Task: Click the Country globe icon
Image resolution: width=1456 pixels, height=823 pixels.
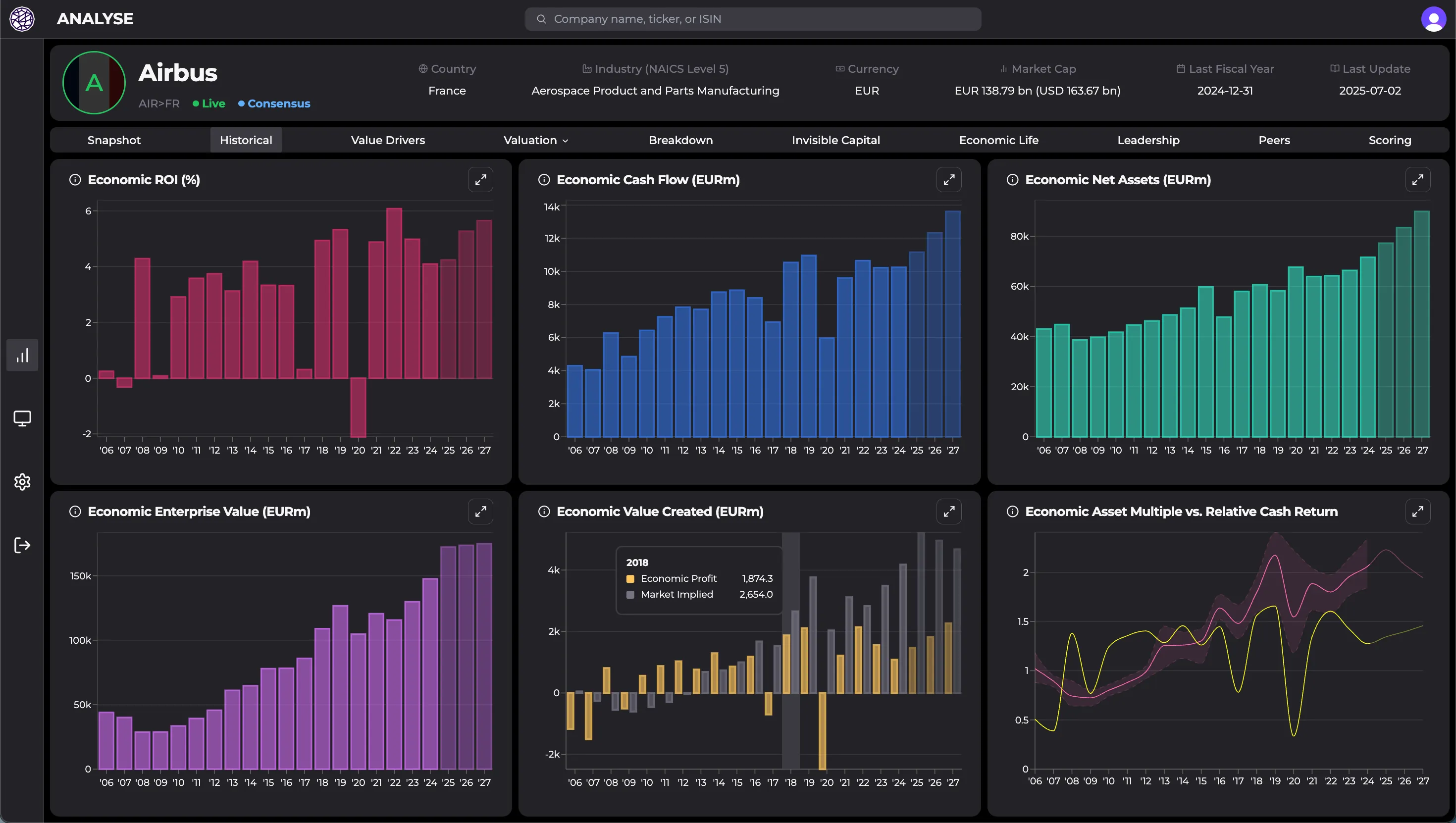Action: [x=423, y=69]
